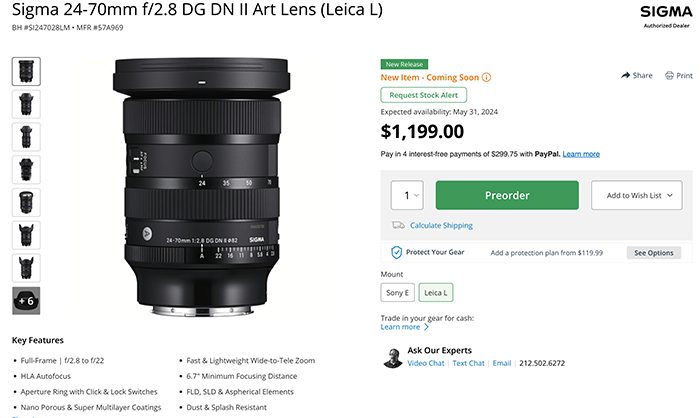Click the expert avatar photo
The height and width of the screenshot is (418, 700).
[x=392, y=357]
